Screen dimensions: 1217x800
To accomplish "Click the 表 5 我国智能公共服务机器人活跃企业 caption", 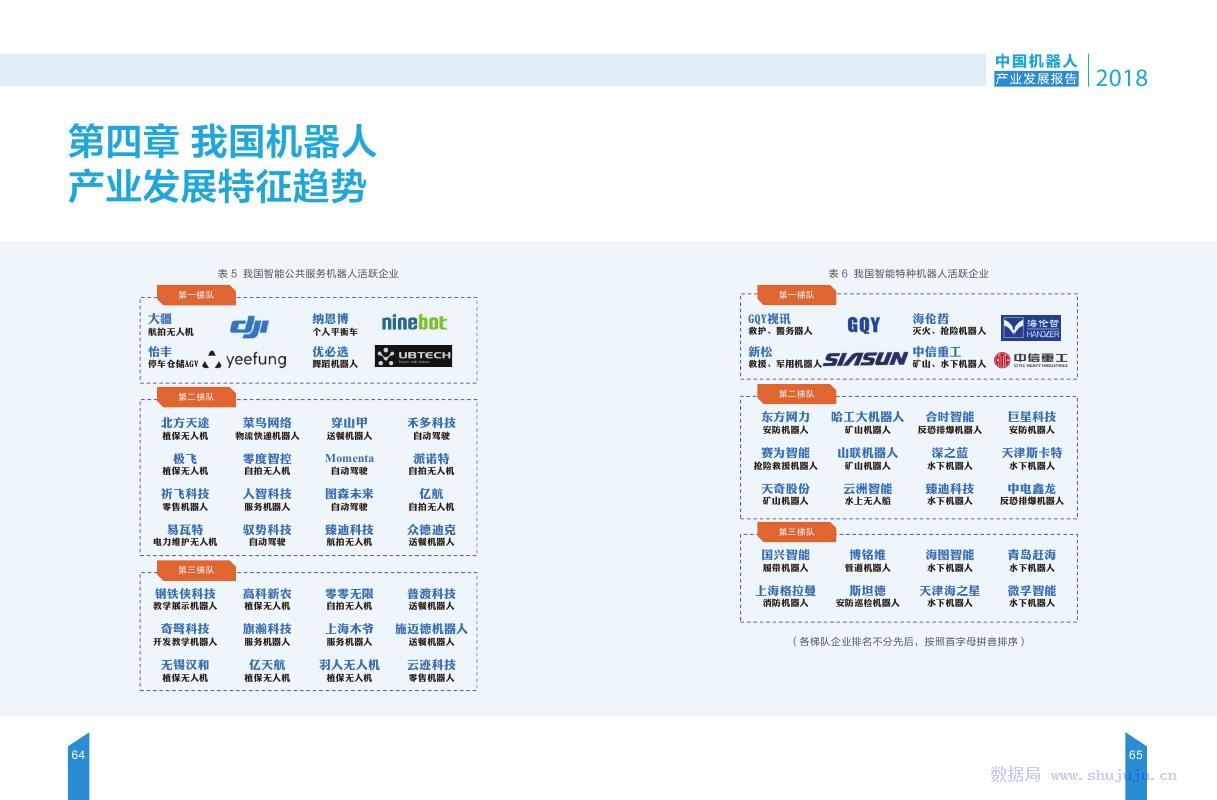I will (308, 273).
